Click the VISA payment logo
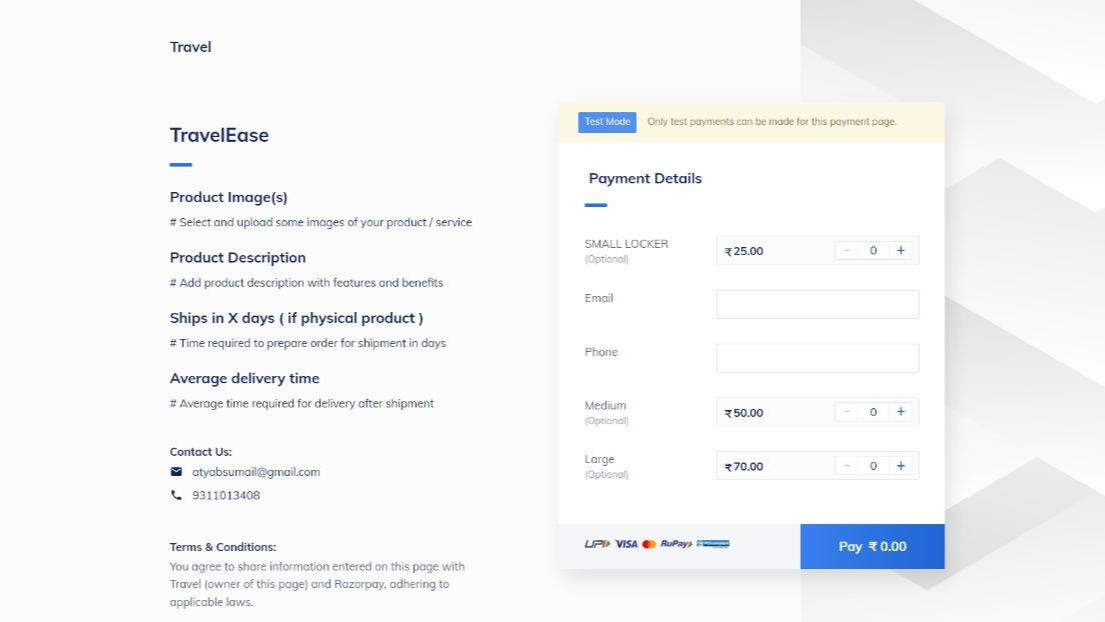This screenshot has height=622, width=1105. pos(626,544)
